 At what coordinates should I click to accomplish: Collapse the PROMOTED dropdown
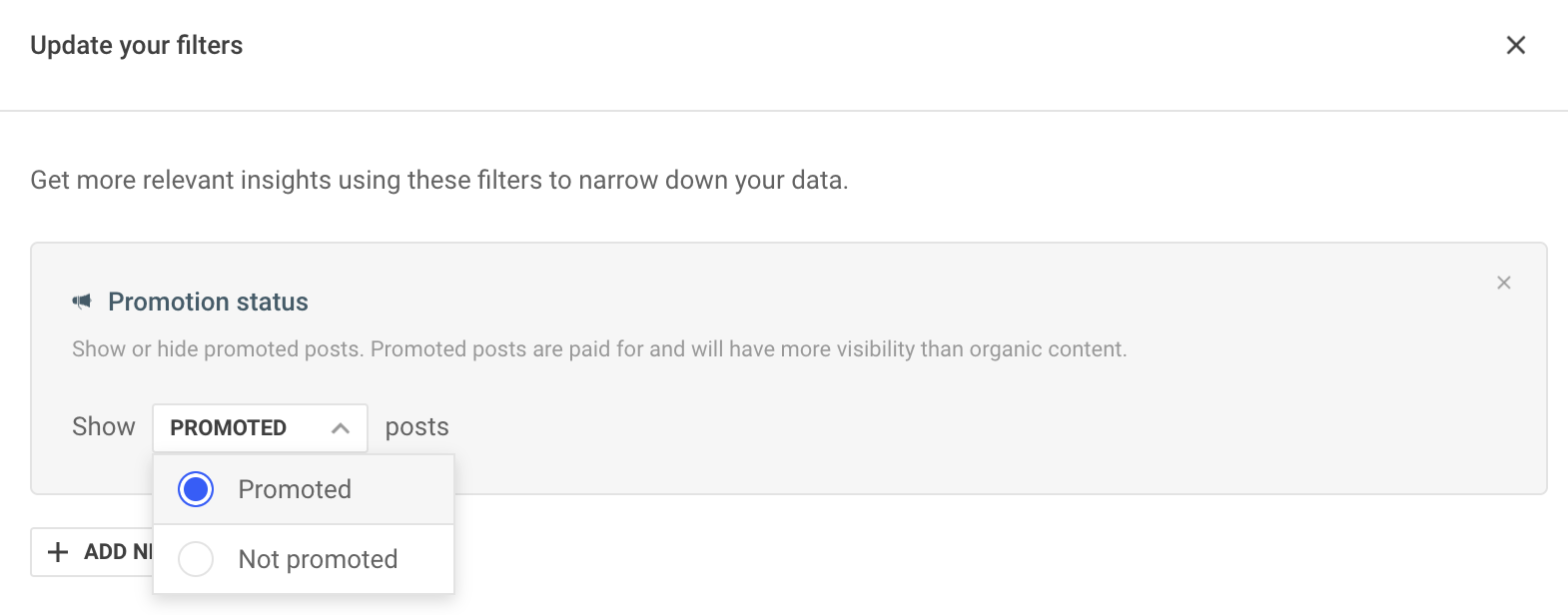click(x=260, y=427)
